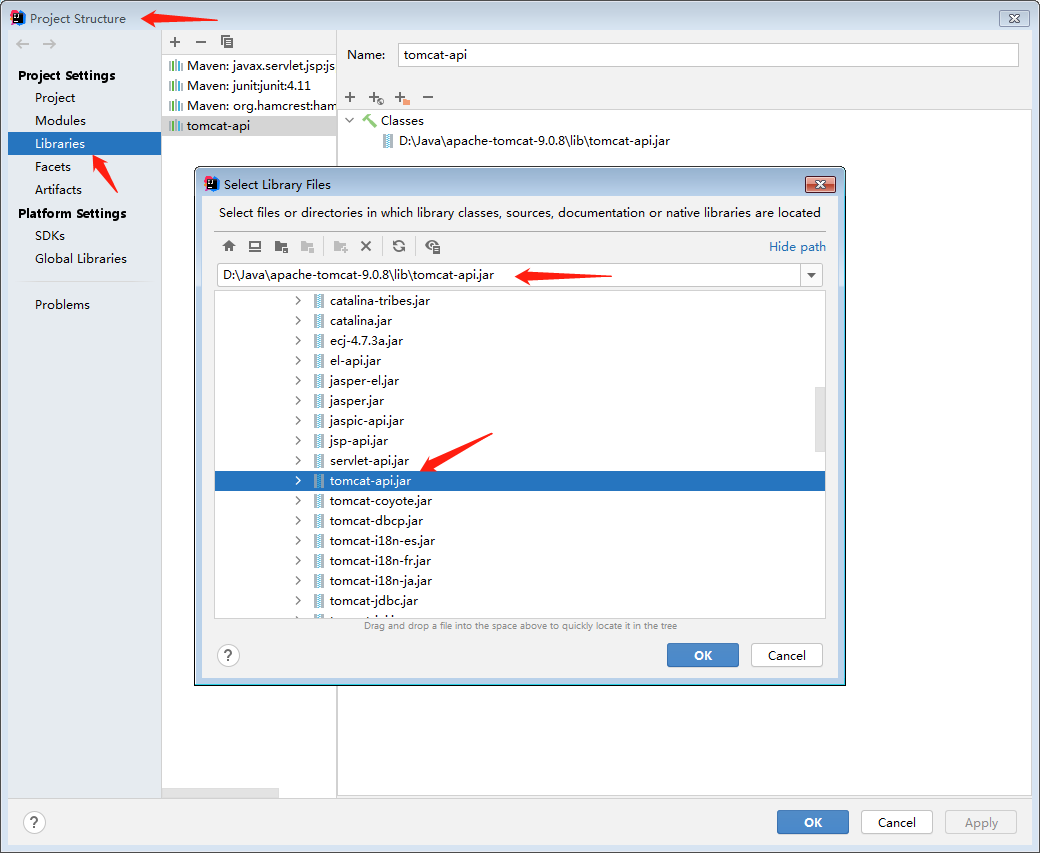The image size is (1040, 853).
Task: Collapse the Classes node
Action: point(350,121)
